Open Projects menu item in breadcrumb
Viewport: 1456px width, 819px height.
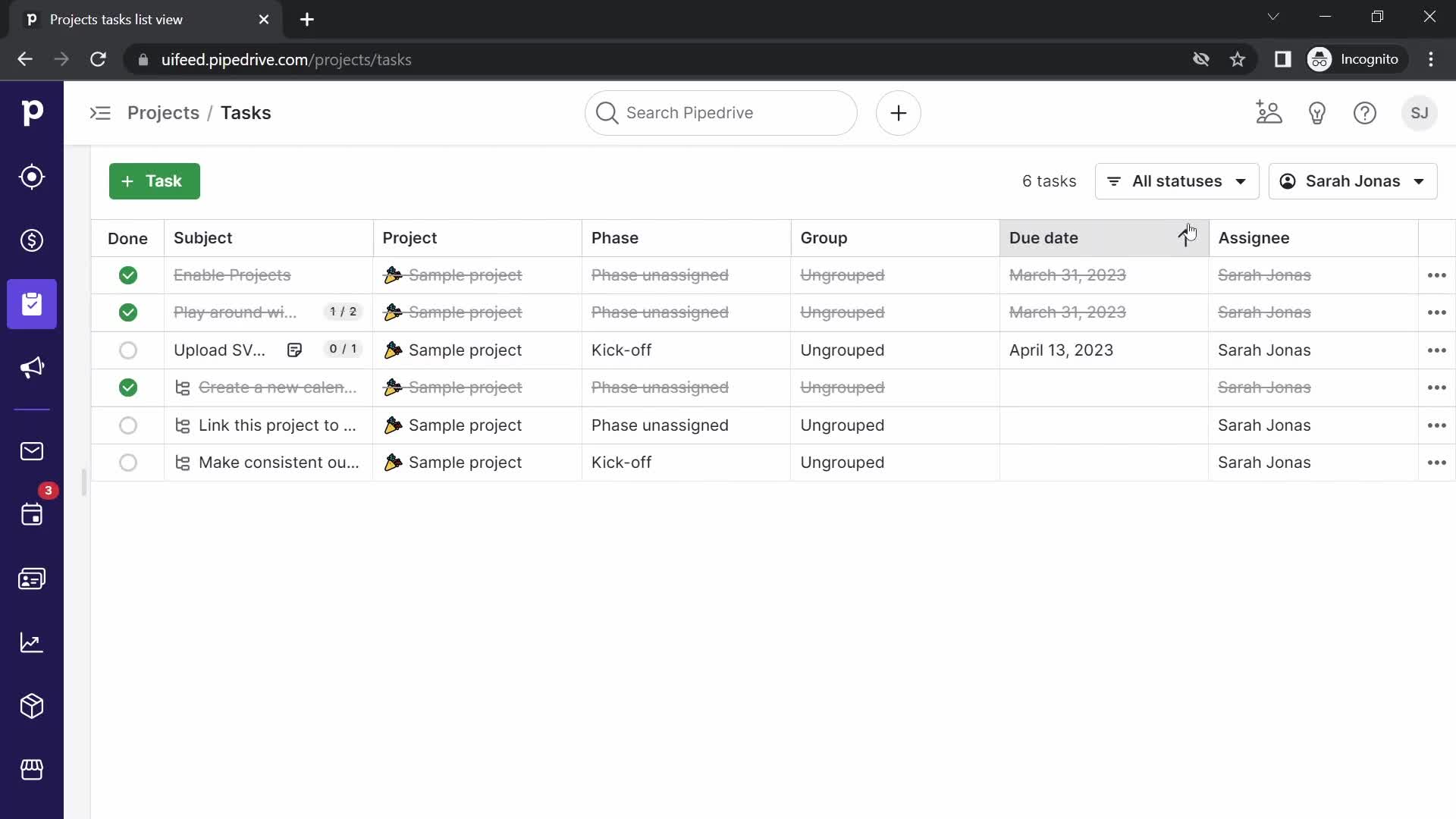point(163,112)
